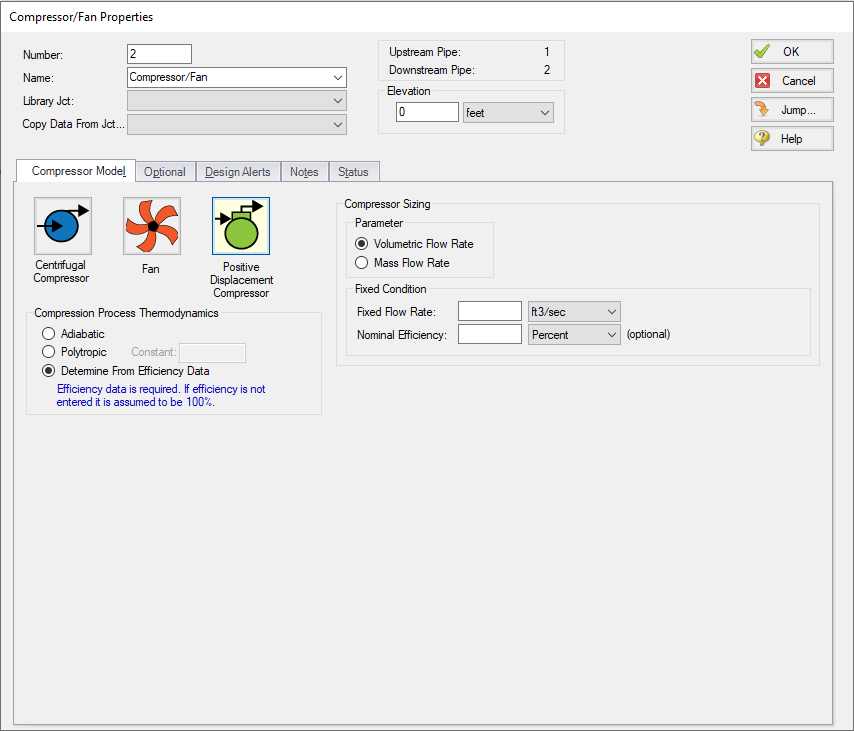Select the Polytropic radio button
854x731 pixels.
tap(48, 352)
